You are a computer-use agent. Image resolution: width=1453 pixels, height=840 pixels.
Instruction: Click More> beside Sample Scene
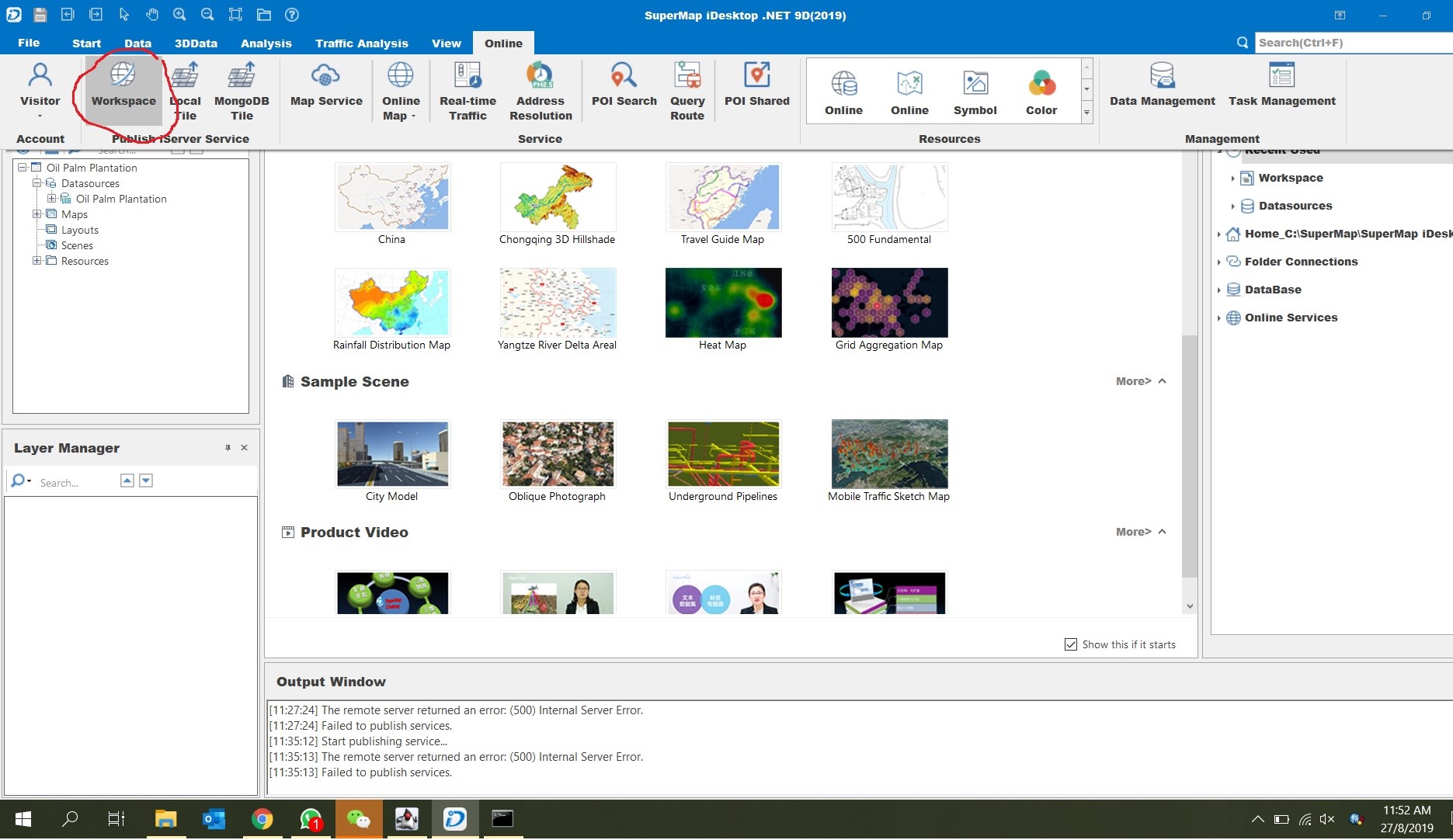coord(1133,381)
